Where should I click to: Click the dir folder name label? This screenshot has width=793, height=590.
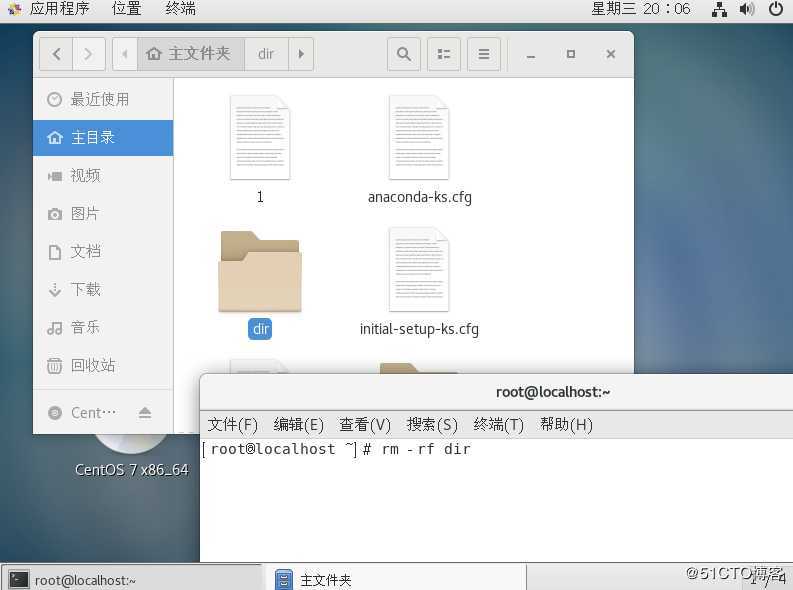point(260,329)
